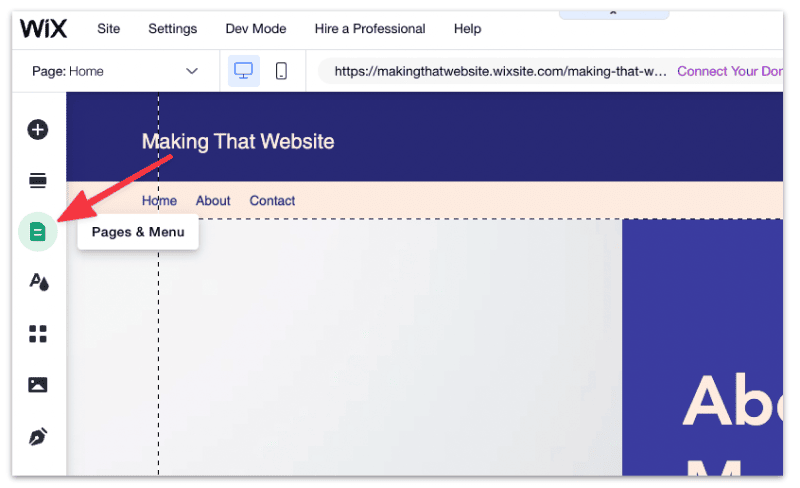800x488 pixels.
Task: Open the Add Elements plus icon
Action: tap(38, 130)
